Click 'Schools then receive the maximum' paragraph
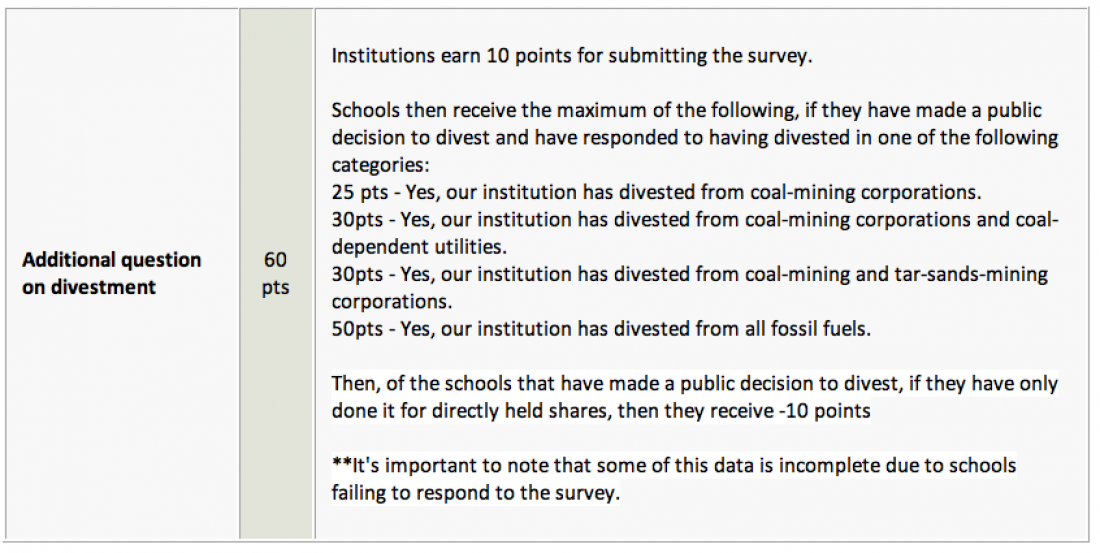Viewport: 1100px width, 553px height. pos(695,138)
